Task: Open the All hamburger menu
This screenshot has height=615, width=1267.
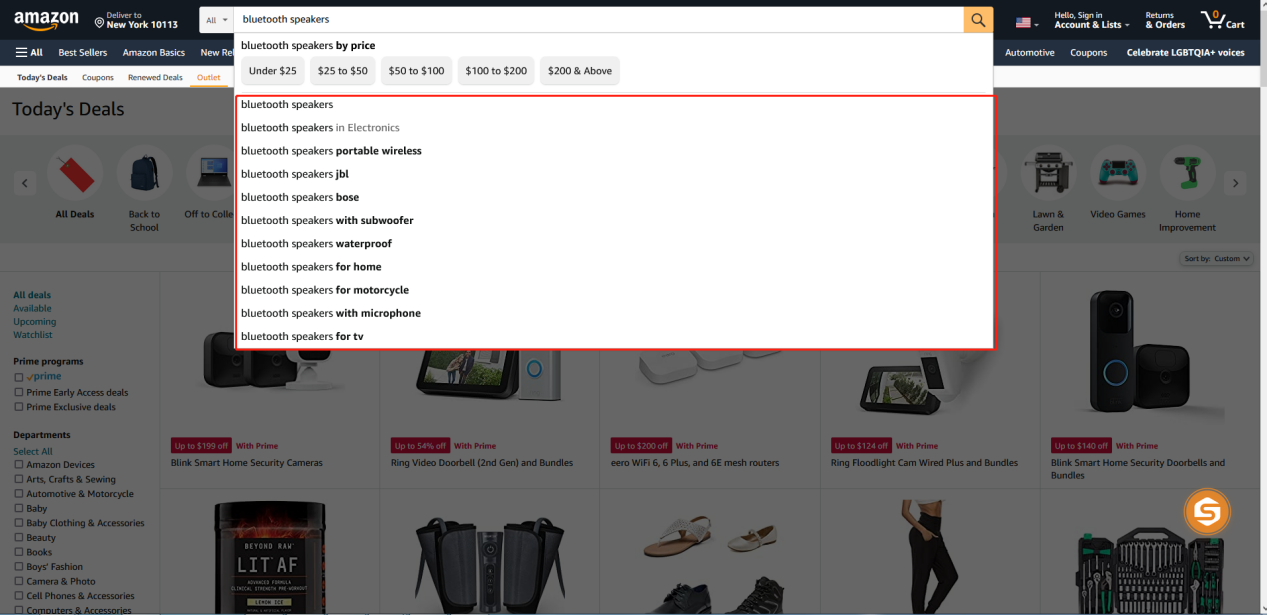Action: [x=29, y=52]
